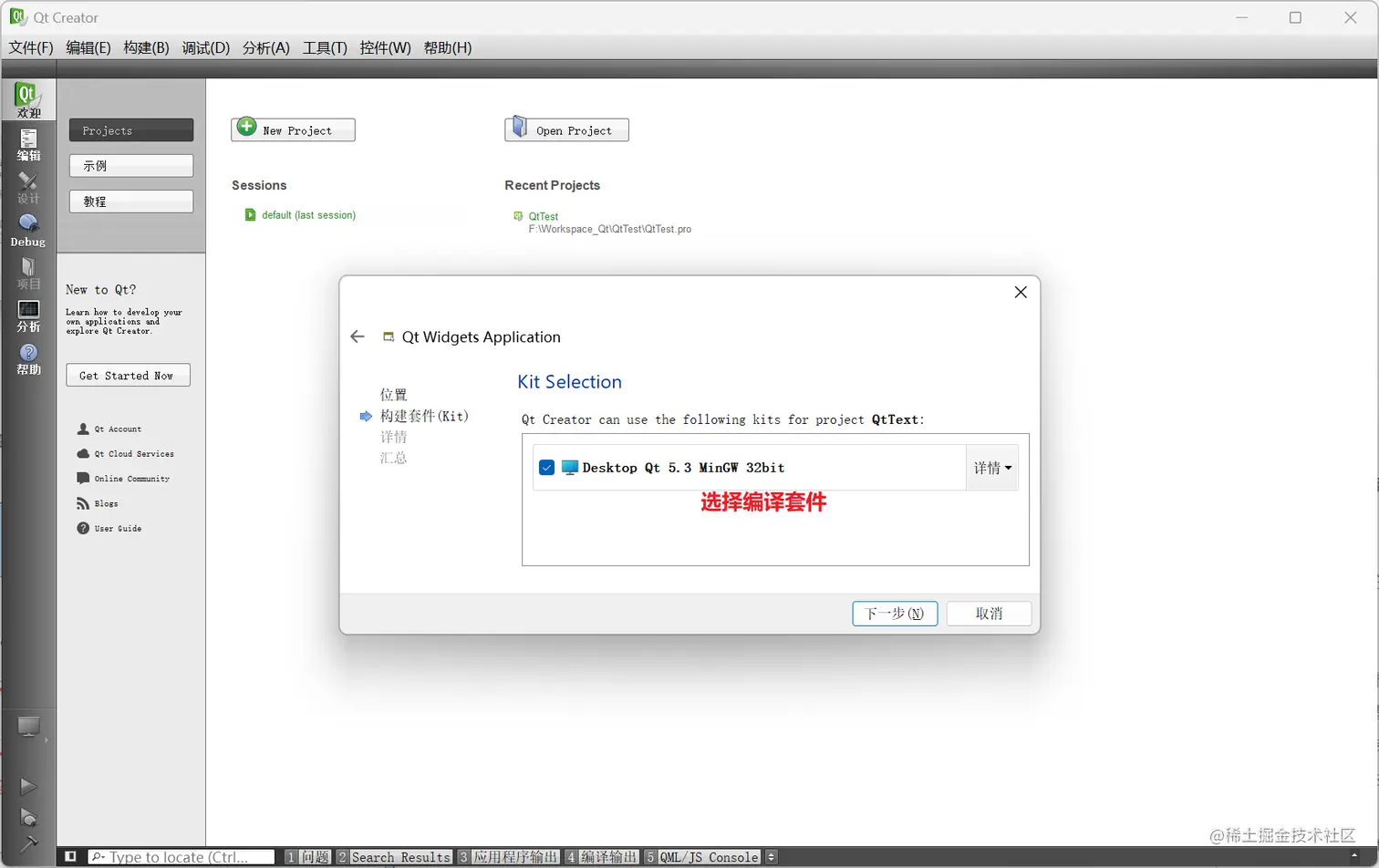Image resolution: width=1379 pixels, height=868 pixels.
Task: Open the 构建(B) menu
Action: coord(146,47)
